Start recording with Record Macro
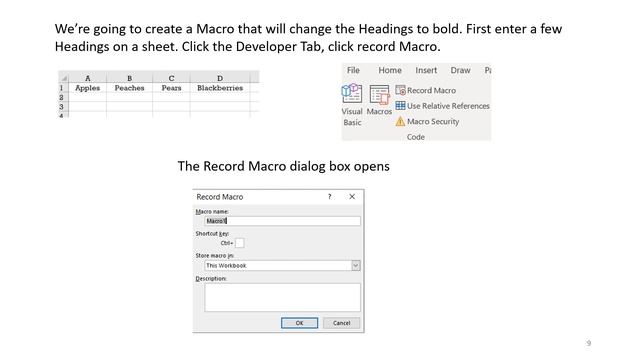 (426, 90)
